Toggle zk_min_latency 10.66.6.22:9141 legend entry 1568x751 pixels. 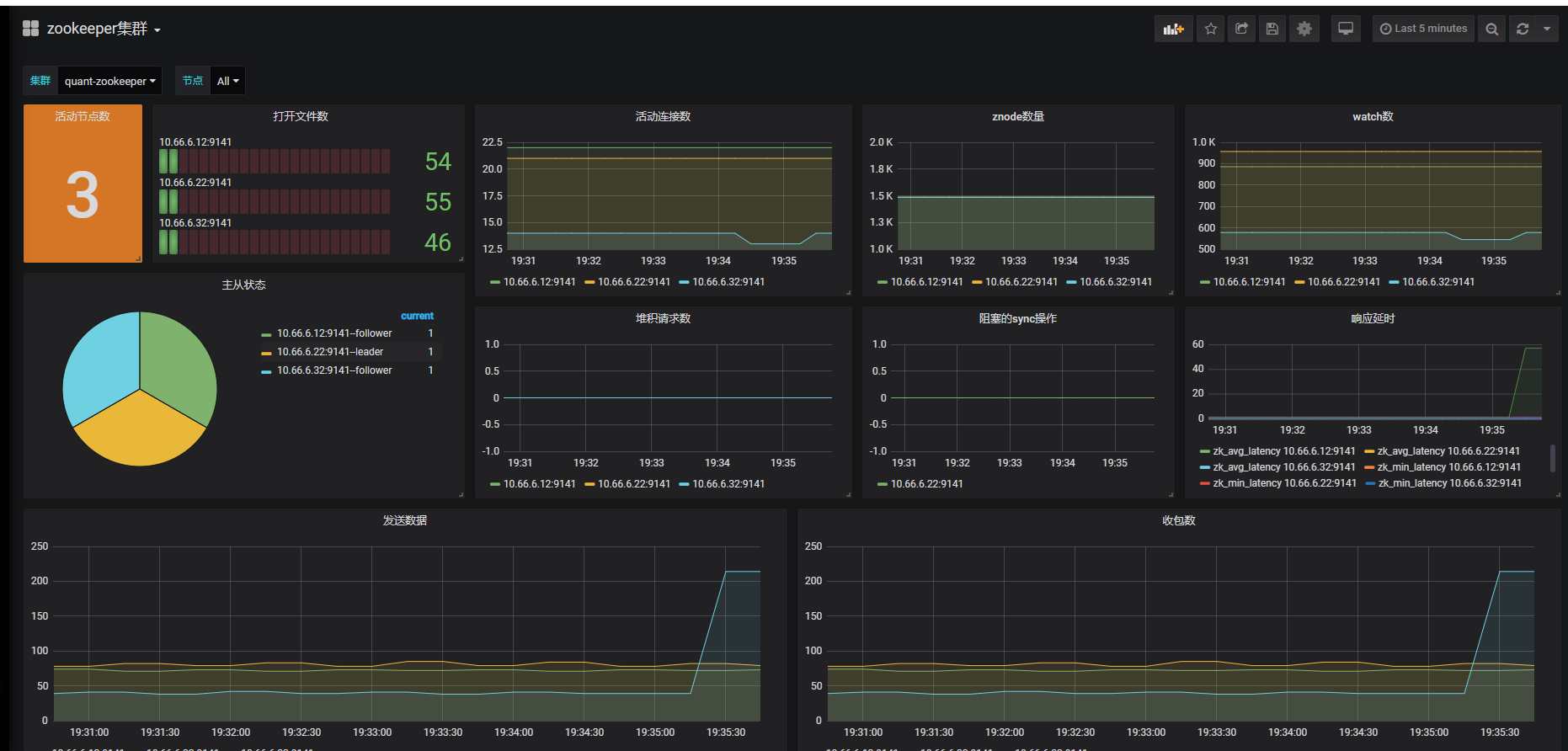click(1278, 483)
